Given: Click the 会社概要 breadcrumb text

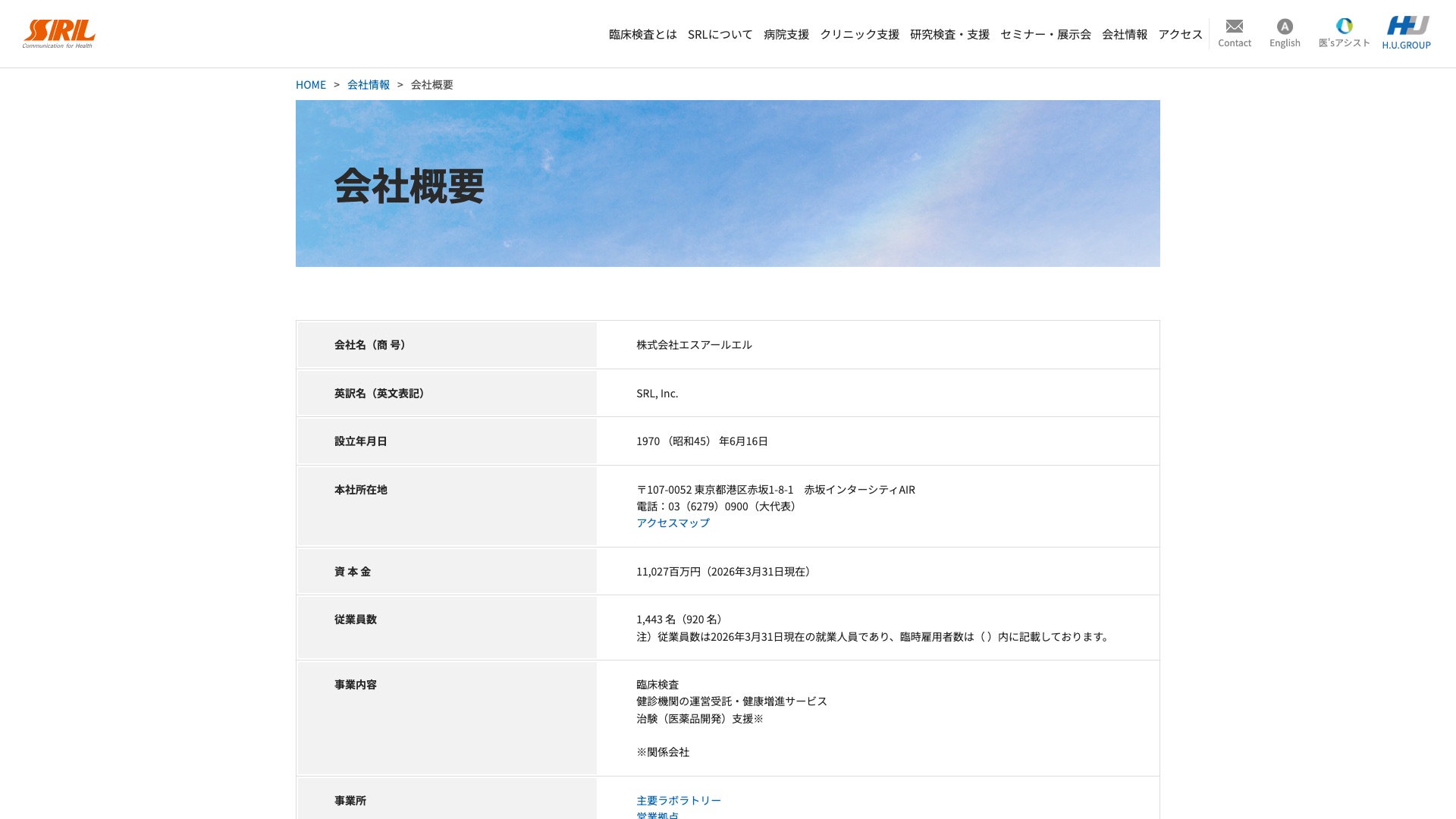Looking at the screenshot, I should pos(432,84).
